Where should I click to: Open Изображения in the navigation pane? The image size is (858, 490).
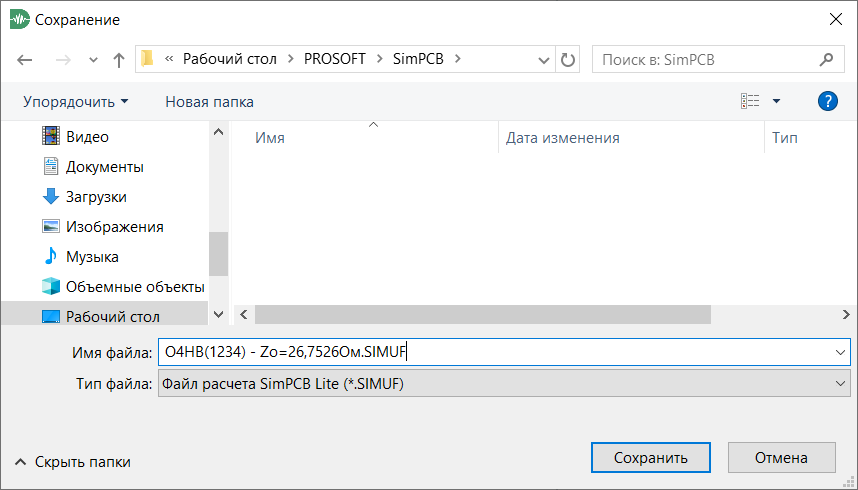(115, 227)
